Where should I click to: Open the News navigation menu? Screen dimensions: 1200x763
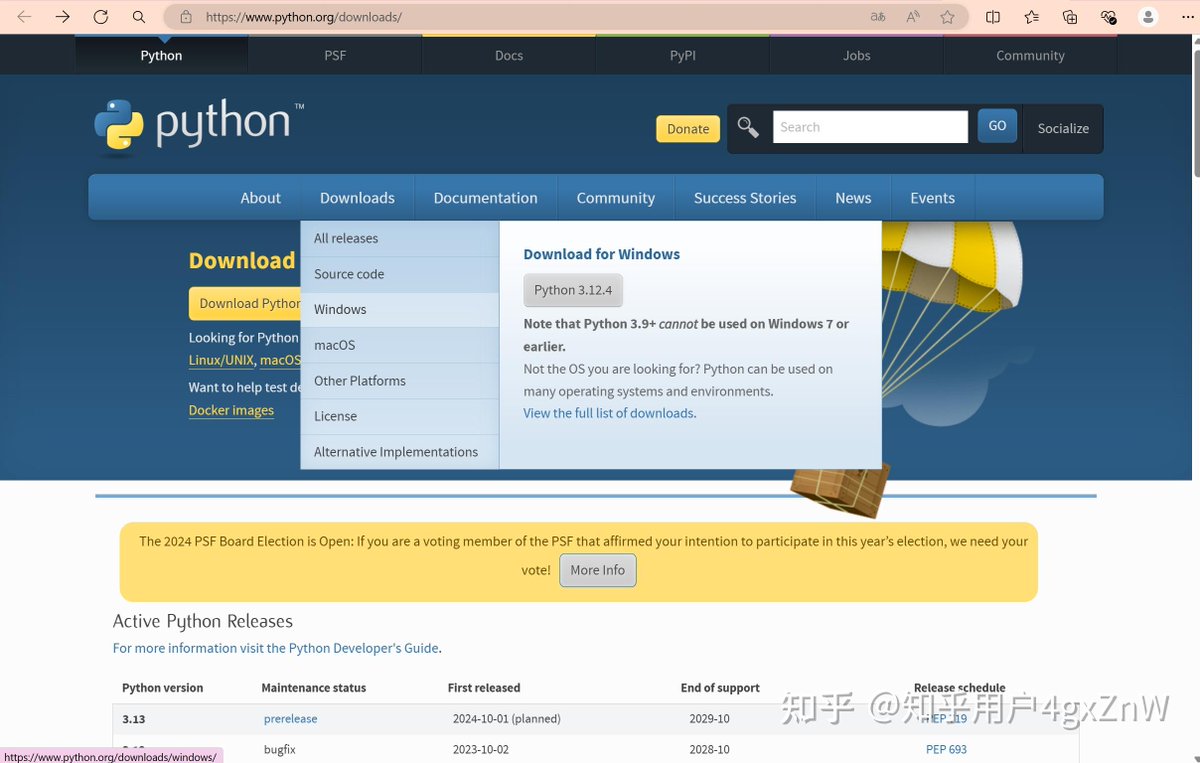click(x=853, y=198)
